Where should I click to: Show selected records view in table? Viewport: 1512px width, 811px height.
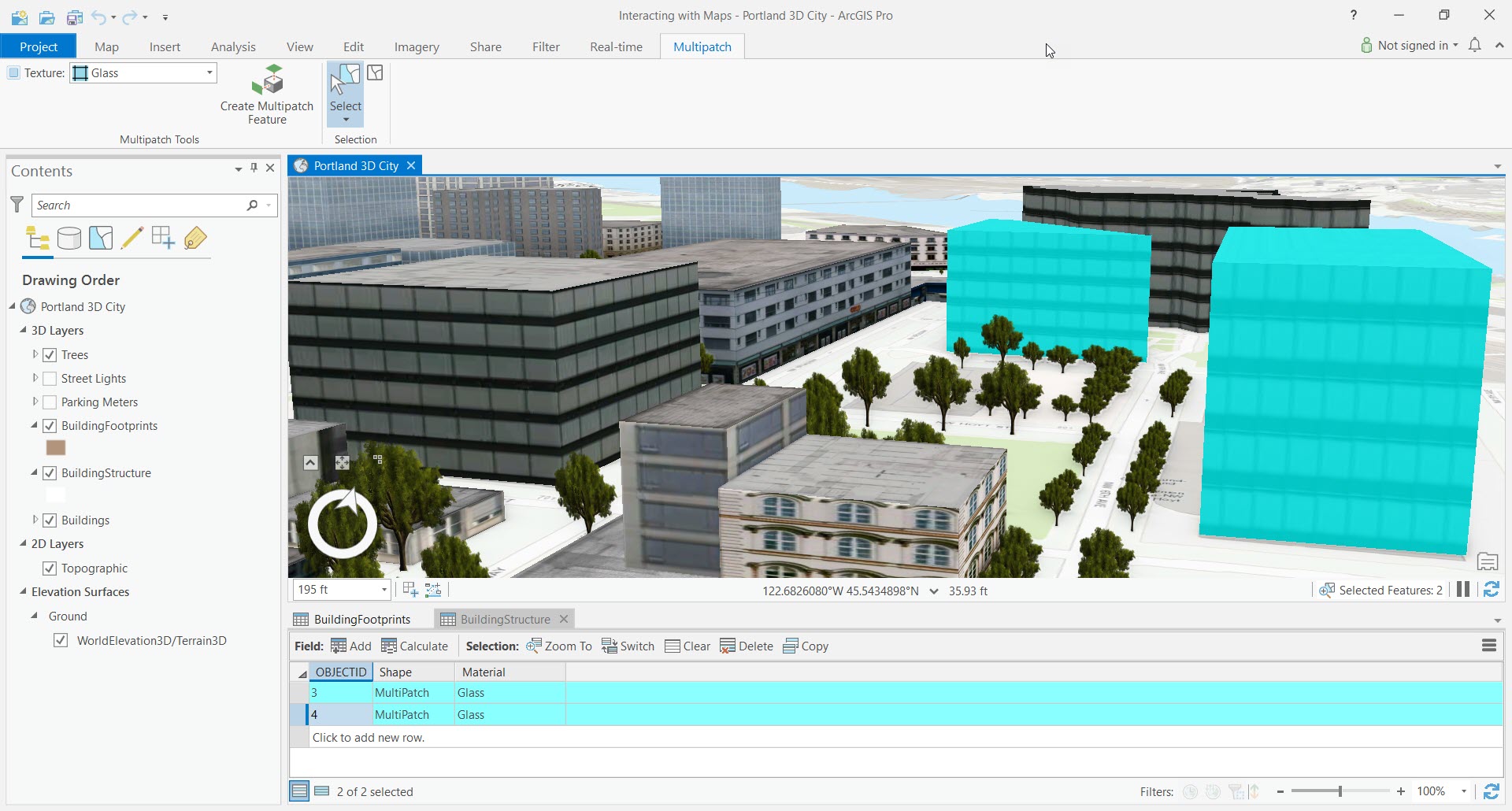click(x=321, y=791)
